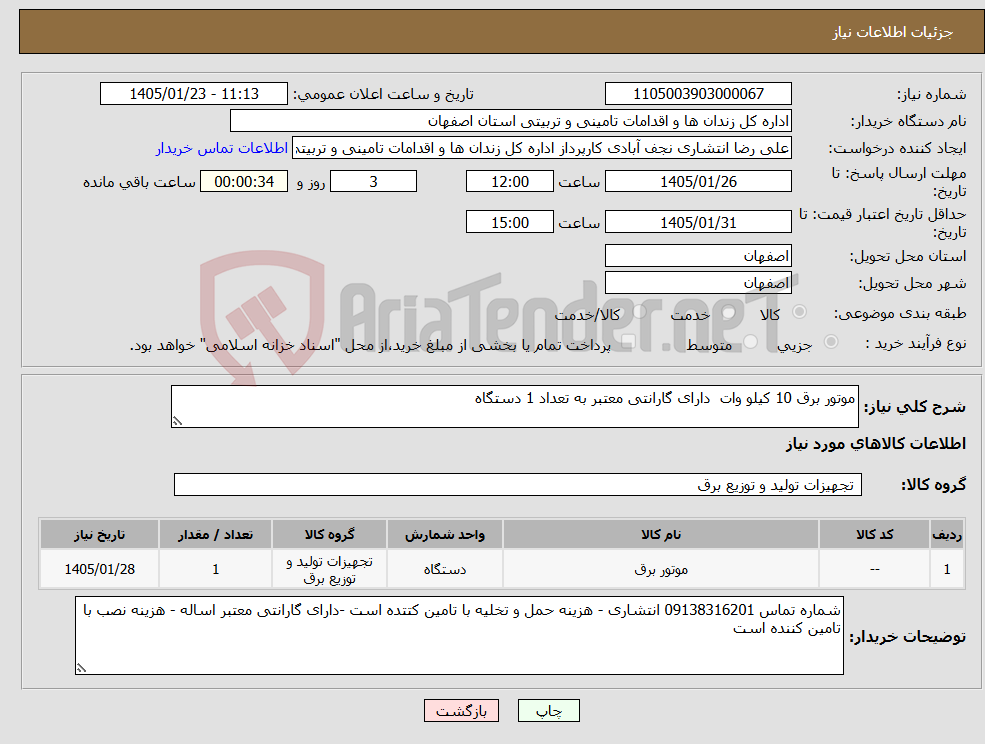Click the delivery city field اصفهان
The height and width of the screenshot is (744, 985).
698,283
